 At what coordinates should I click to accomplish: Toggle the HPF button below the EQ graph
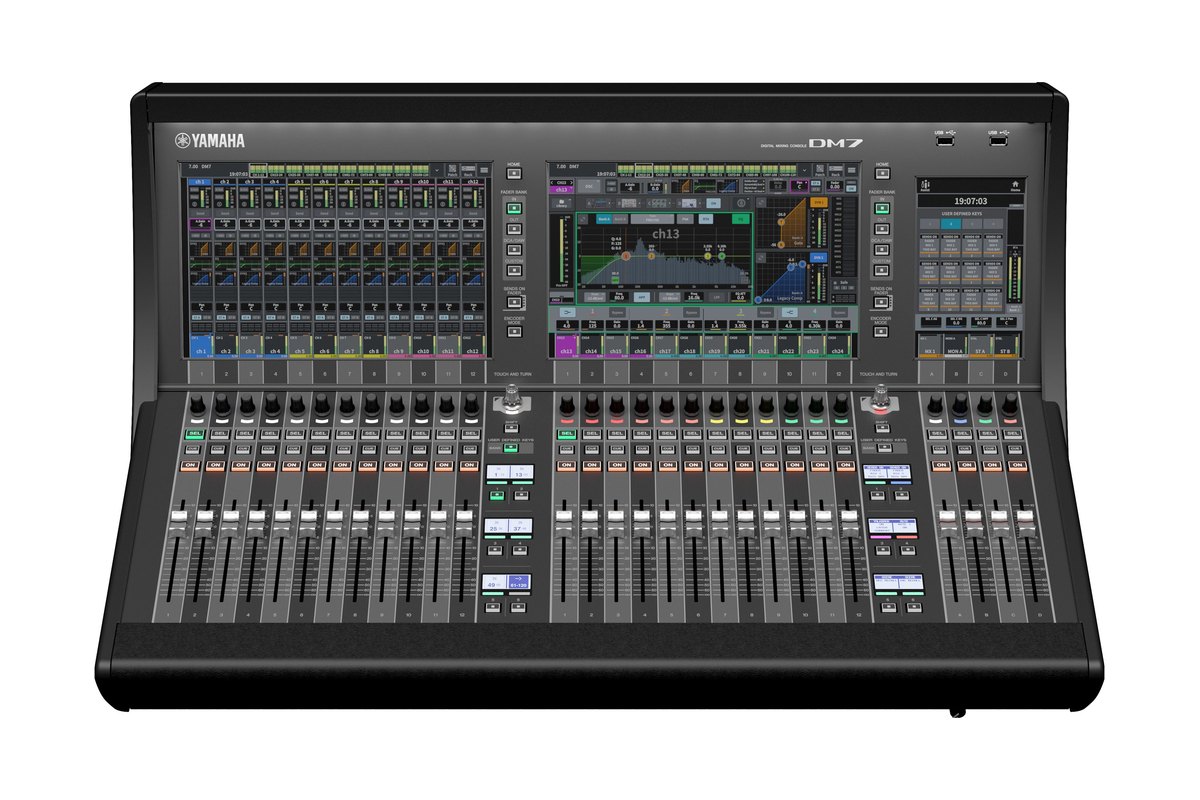[x=642, y=297]
